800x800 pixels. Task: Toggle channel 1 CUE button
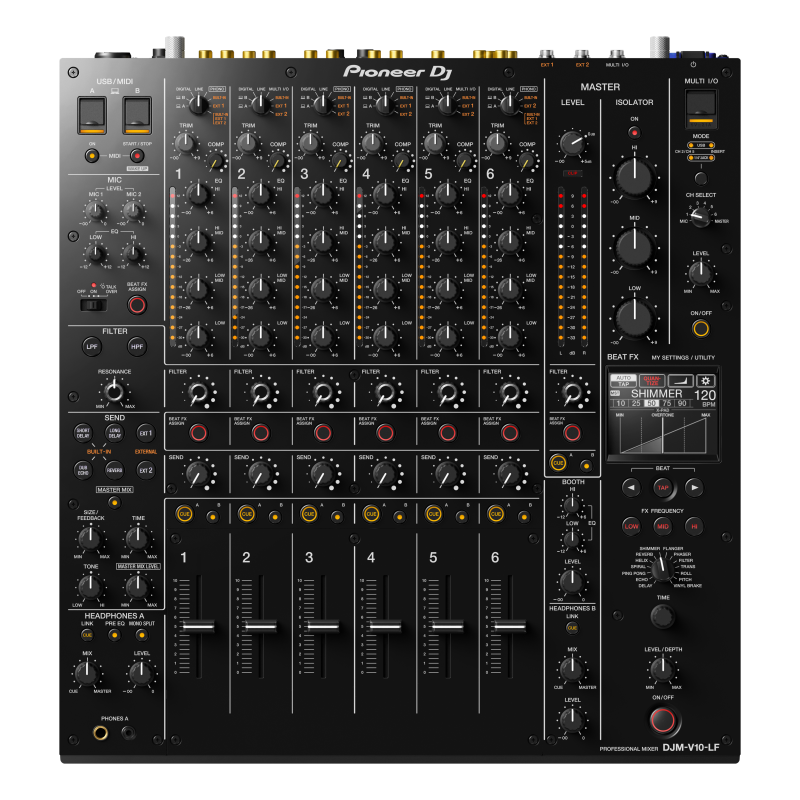(x=185, y=514)
